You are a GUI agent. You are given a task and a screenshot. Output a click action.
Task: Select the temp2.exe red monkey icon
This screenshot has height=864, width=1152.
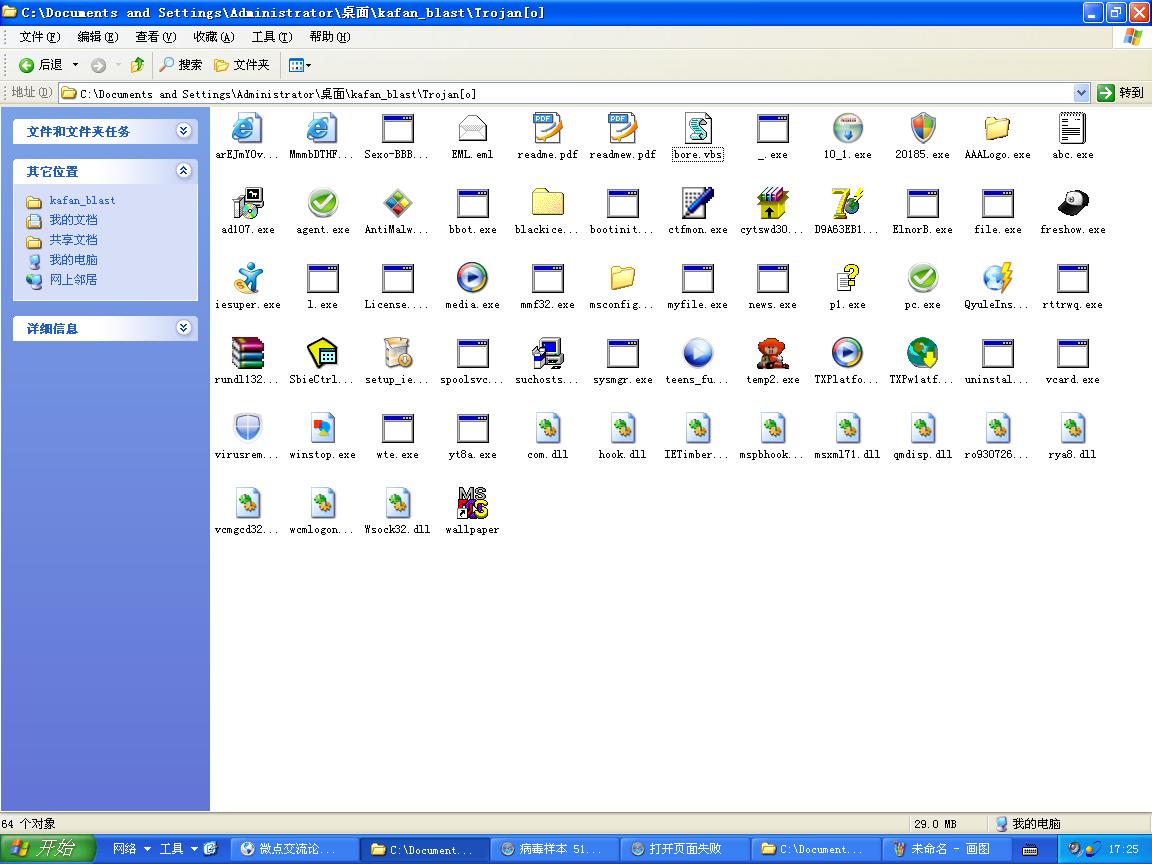(772, 353)
